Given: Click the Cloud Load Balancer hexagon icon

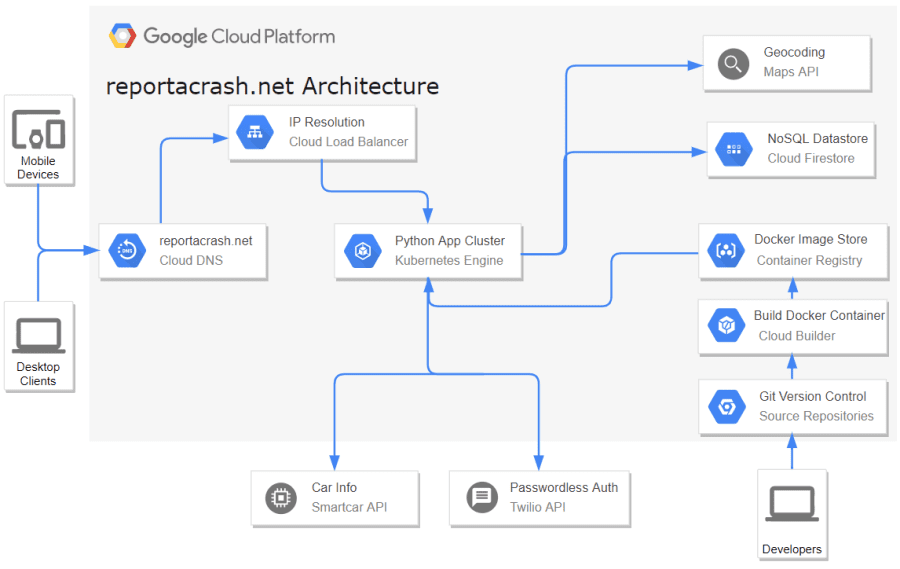Looking at the screenshot, I should [255, 132].
